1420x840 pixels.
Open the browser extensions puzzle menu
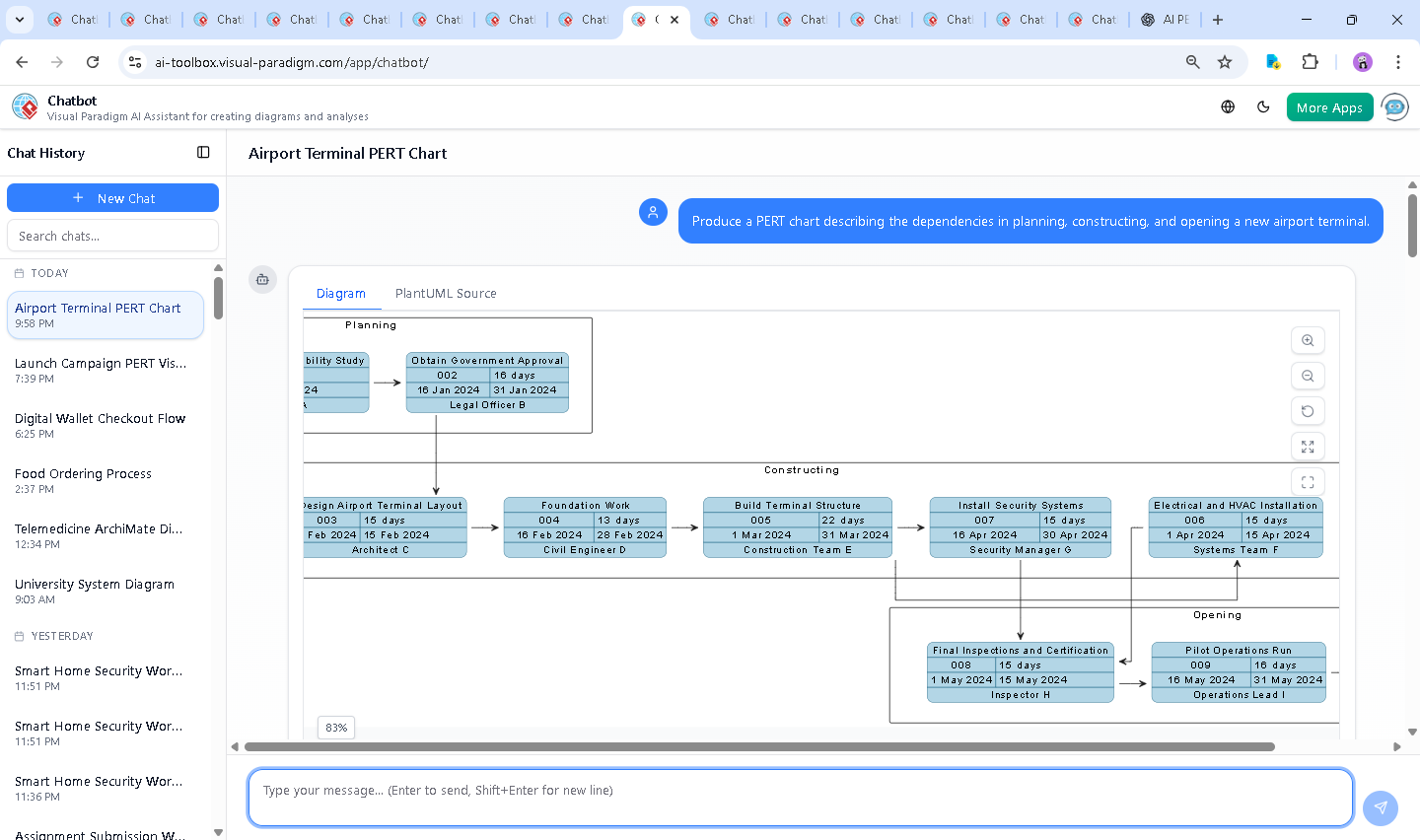(x=1310, y=62)
